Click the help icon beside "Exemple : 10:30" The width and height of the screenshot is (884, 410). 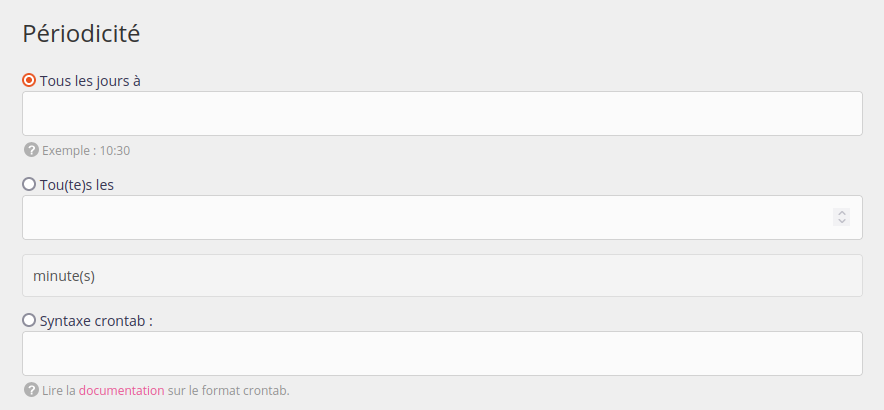[x=31, y=151]
